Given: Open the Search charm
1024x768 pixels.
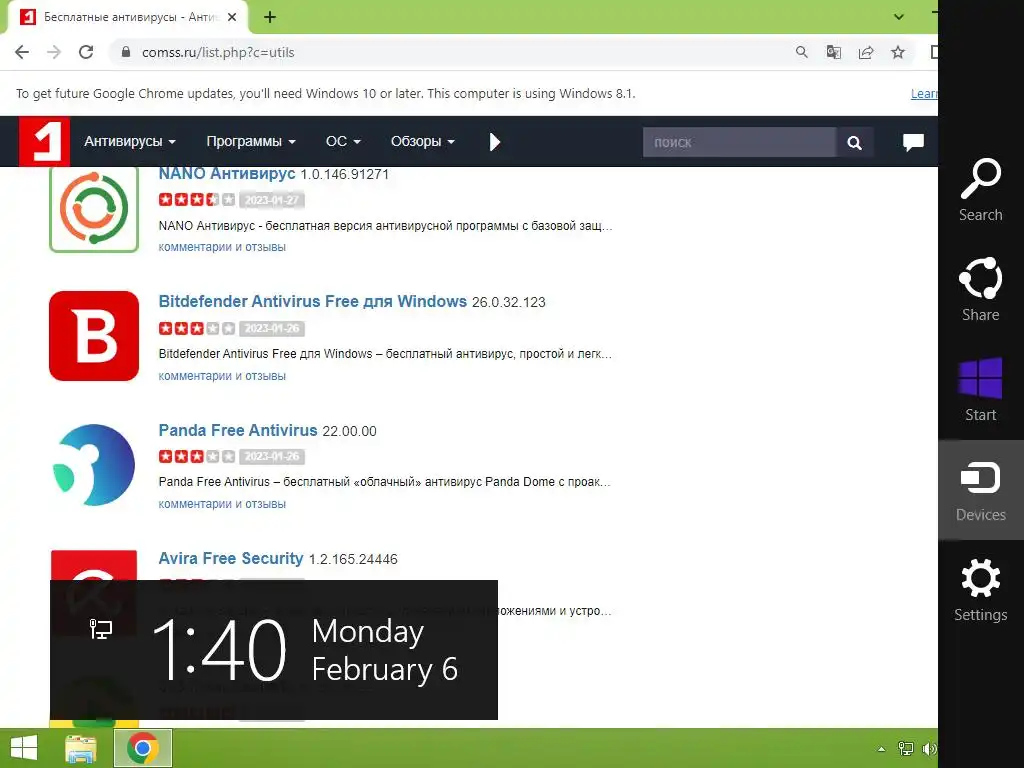Looking at the screenshot, I should pyautogui.click(x=980, y=189).
